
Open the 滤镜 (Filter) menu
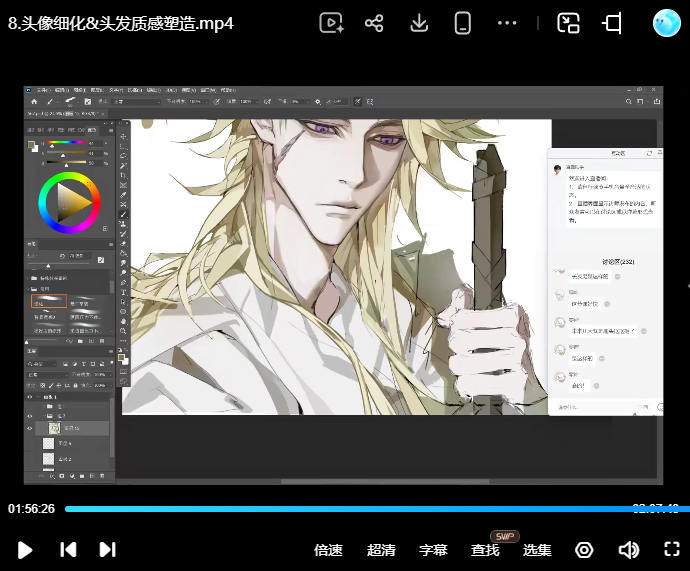point(154,90)
